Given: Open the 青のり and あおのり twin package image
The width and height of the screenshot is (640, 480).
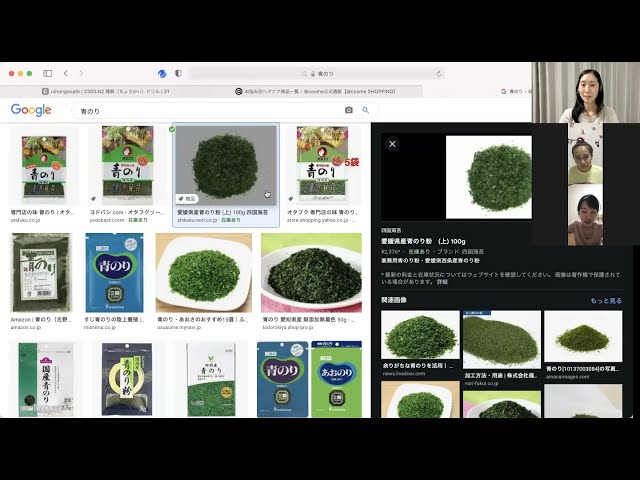Looking at the screenshot, I should (x=309, y=379).
